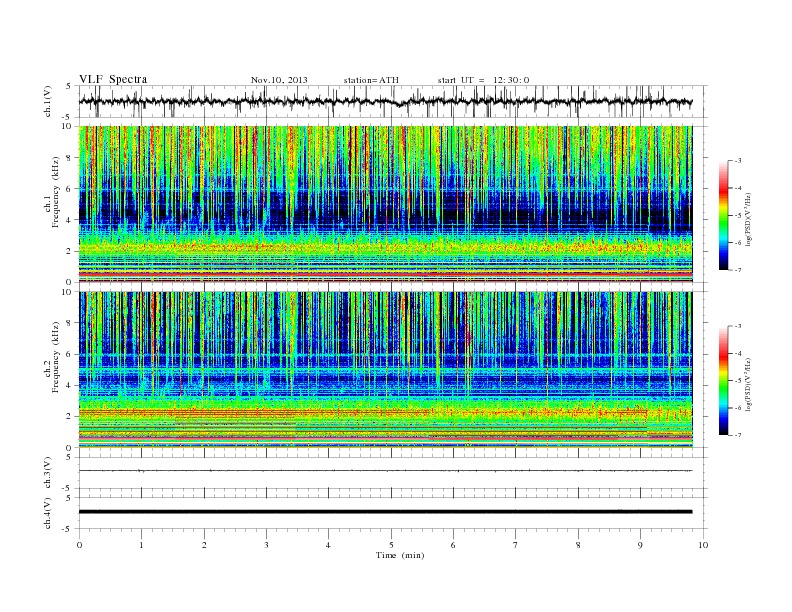Click the 'ch.4(V)' axis label
The width and height of the screenshot is (792, 612).
(x=48, y=514)
